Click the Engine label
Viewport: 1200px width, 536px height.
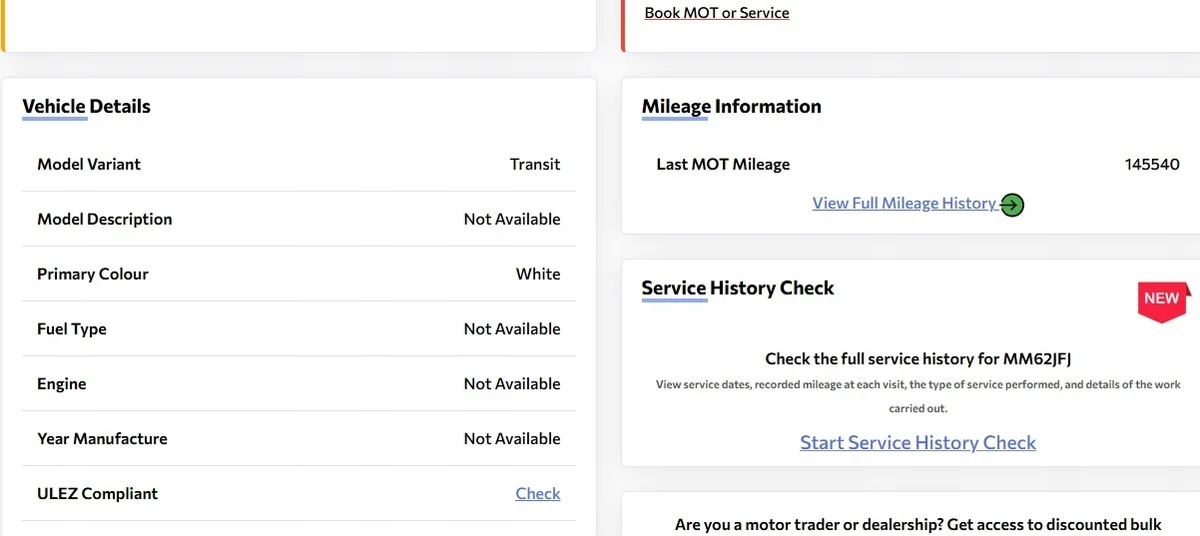[x=62, y=384]
